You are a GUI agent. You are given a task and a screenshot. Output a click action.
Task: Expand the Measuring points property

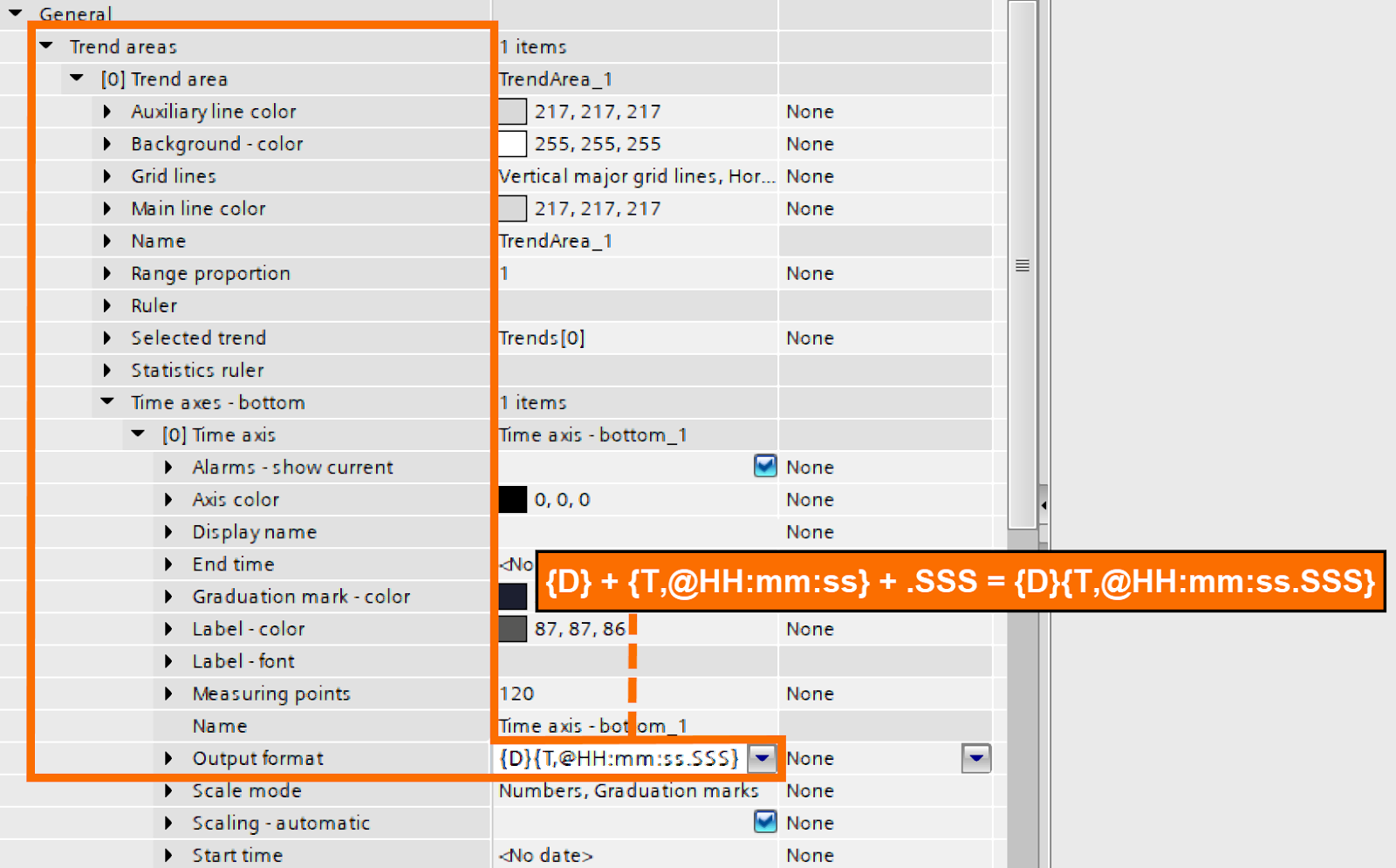168,694
